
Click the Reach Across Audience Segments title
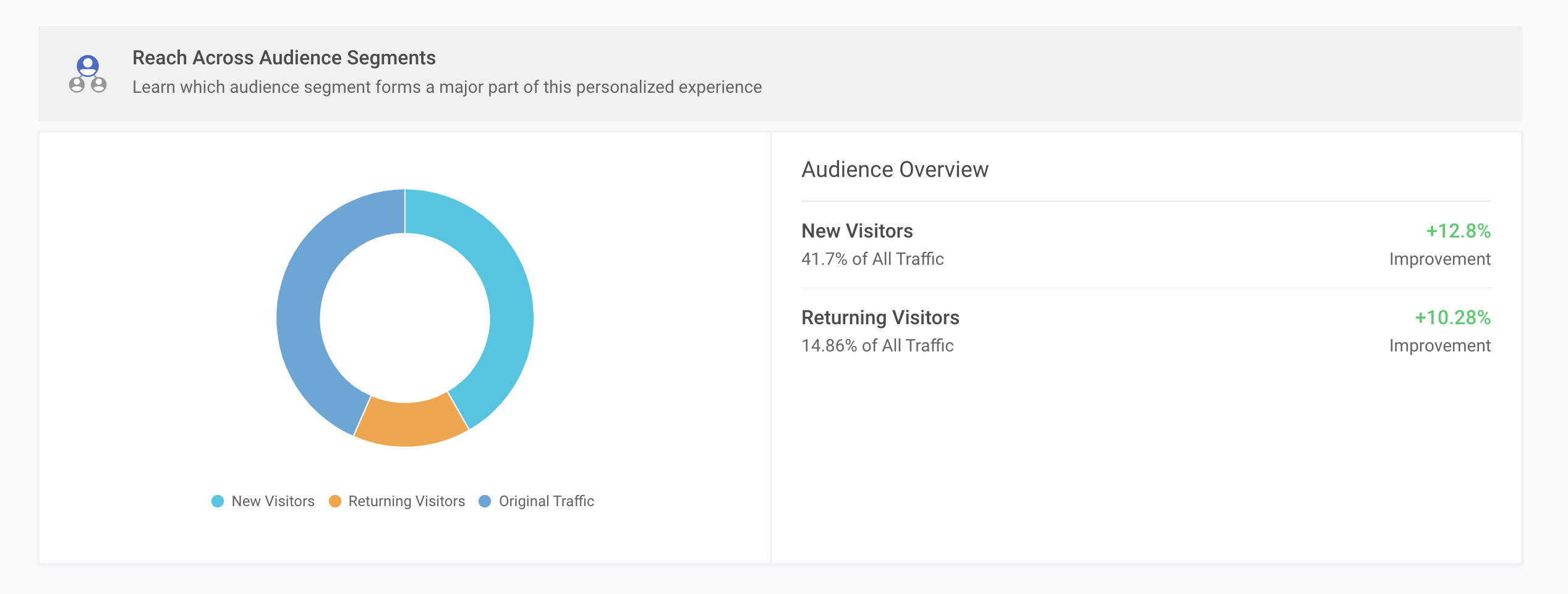click(284, 58)
